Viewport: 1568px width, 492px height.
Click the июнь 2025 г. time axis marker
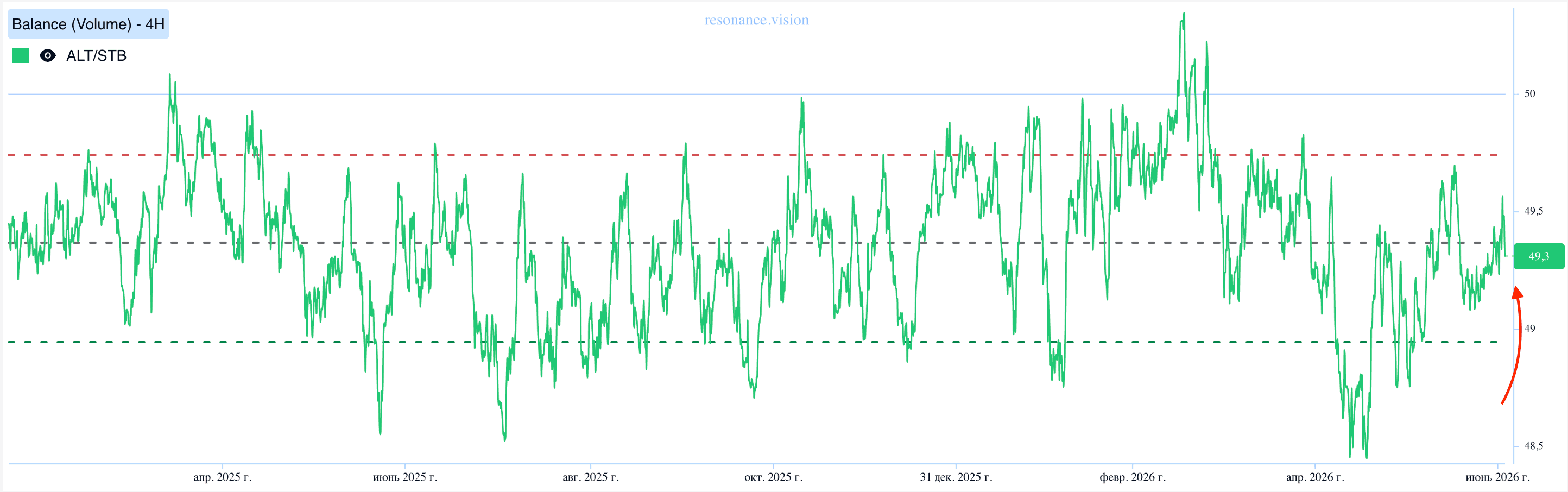405,477
